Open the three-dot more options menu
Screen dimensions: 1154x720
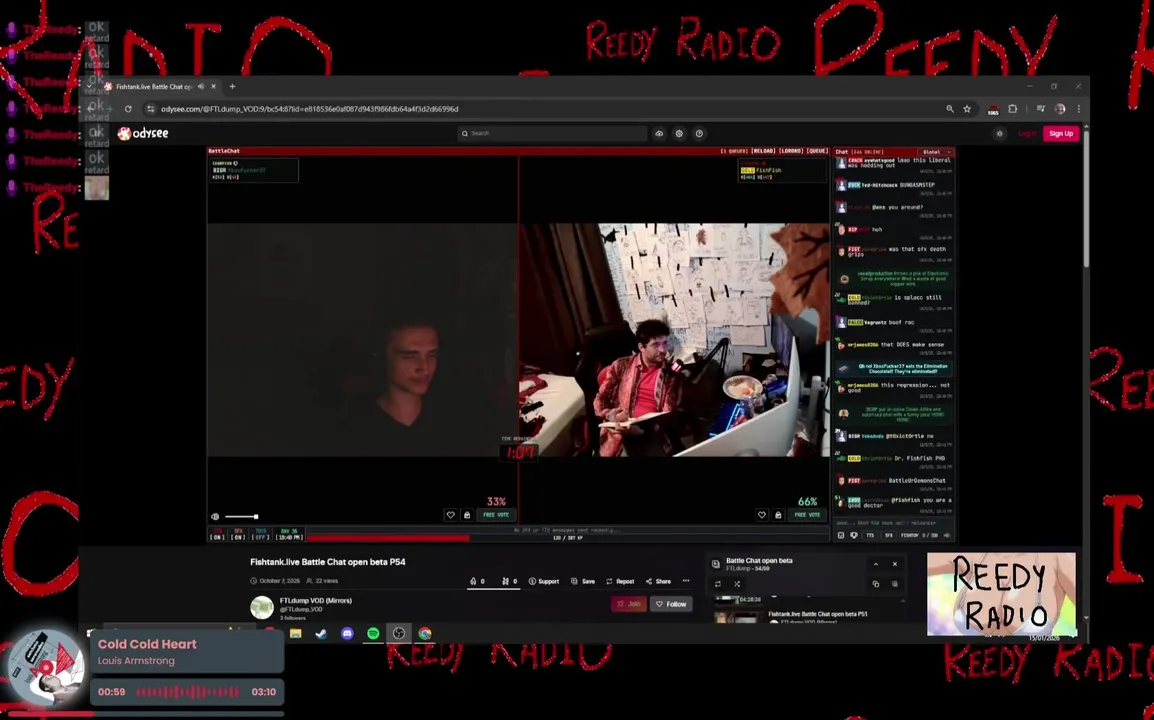[686, 581]
